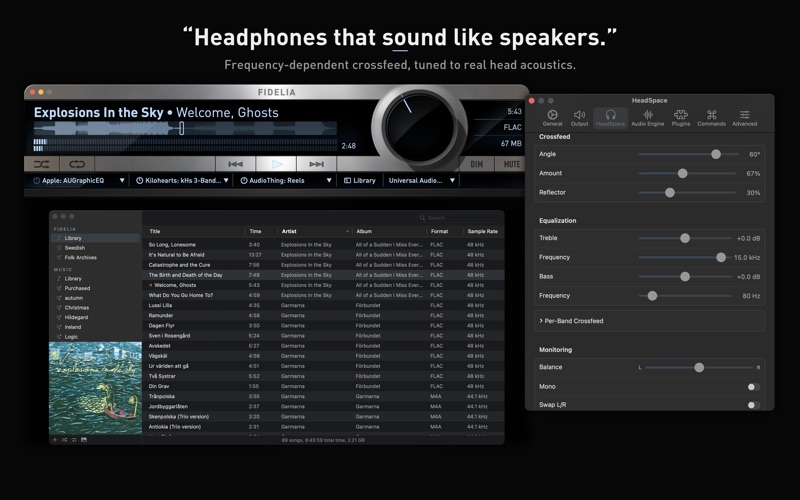The image size is (800, 500).
Task: Click the MUTE button
Action: click(x=511, y=164)
